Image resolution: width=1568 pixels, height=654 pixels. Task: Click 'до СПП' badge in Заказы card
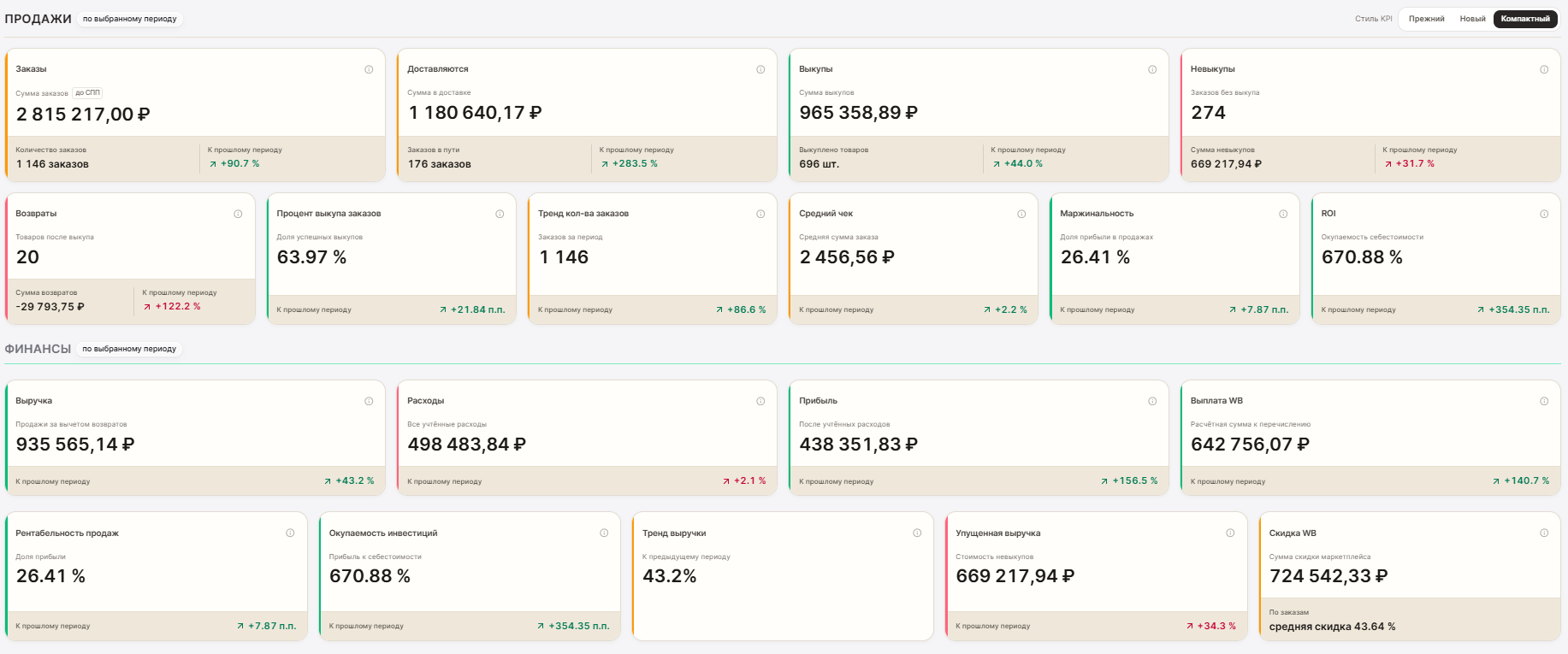tap(87, 92)
